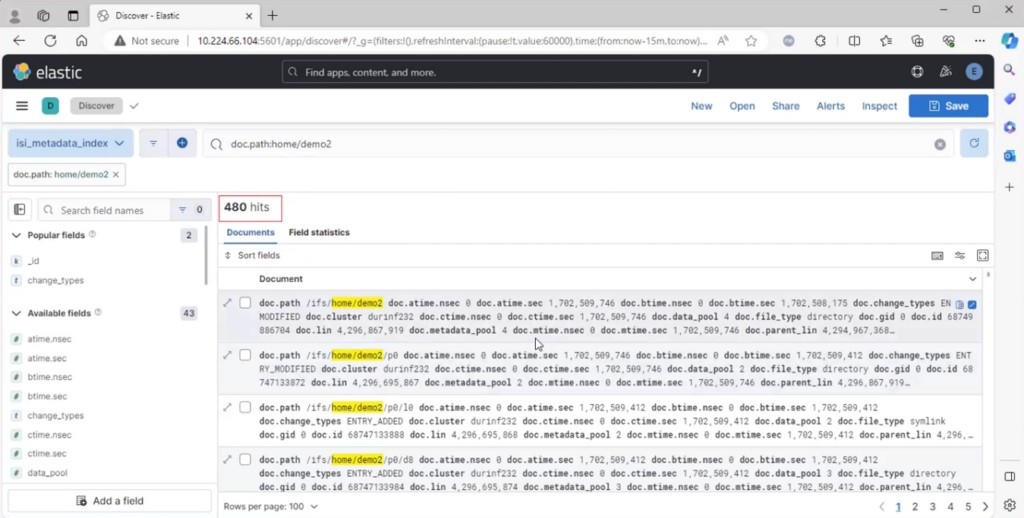The height and width of the screenshot is (518, 1024).
Task: Clear the search query text
Action: pos(939,144)
